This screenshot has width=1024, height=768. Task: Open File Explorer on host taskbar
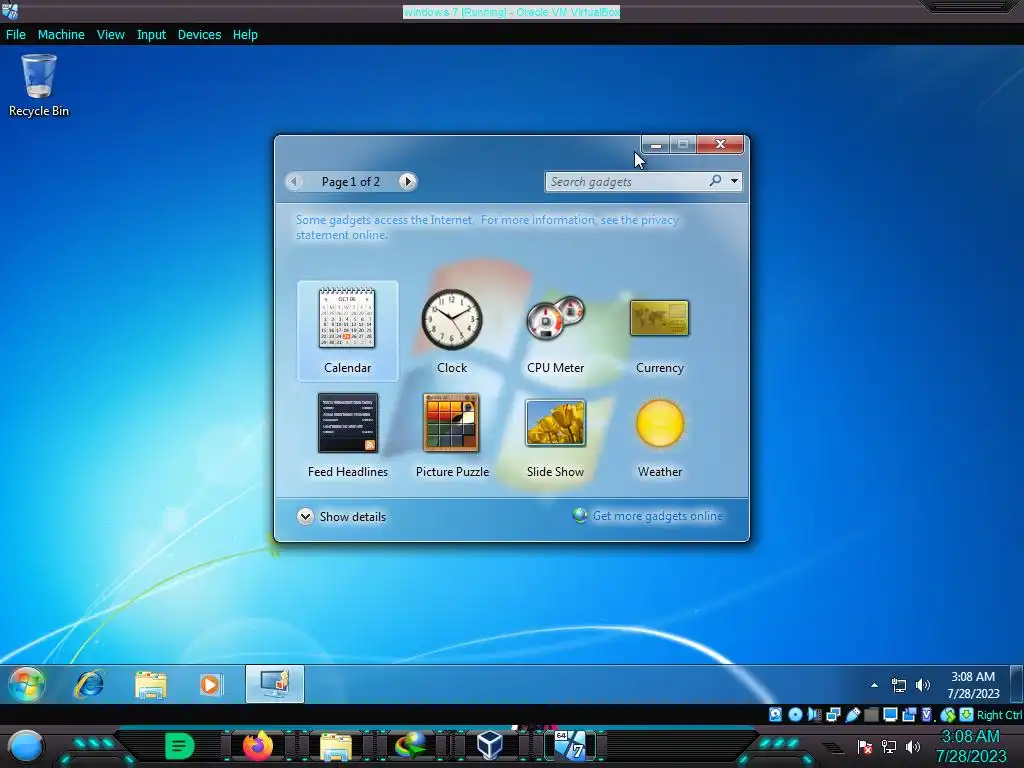[x=336, y=746]
